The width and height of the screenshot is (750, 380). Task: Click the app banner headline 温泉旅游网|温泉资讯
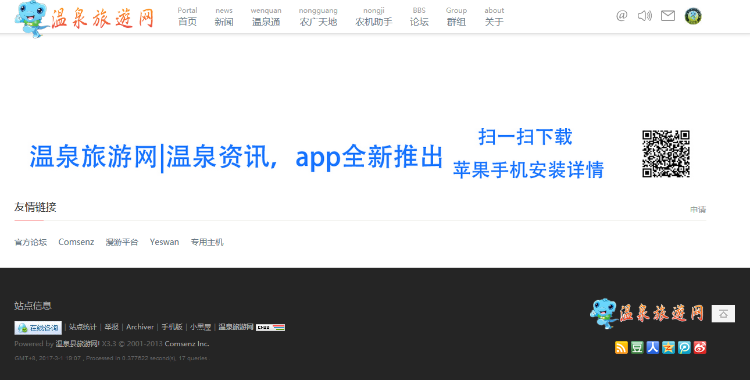click(x=236, y=156)
